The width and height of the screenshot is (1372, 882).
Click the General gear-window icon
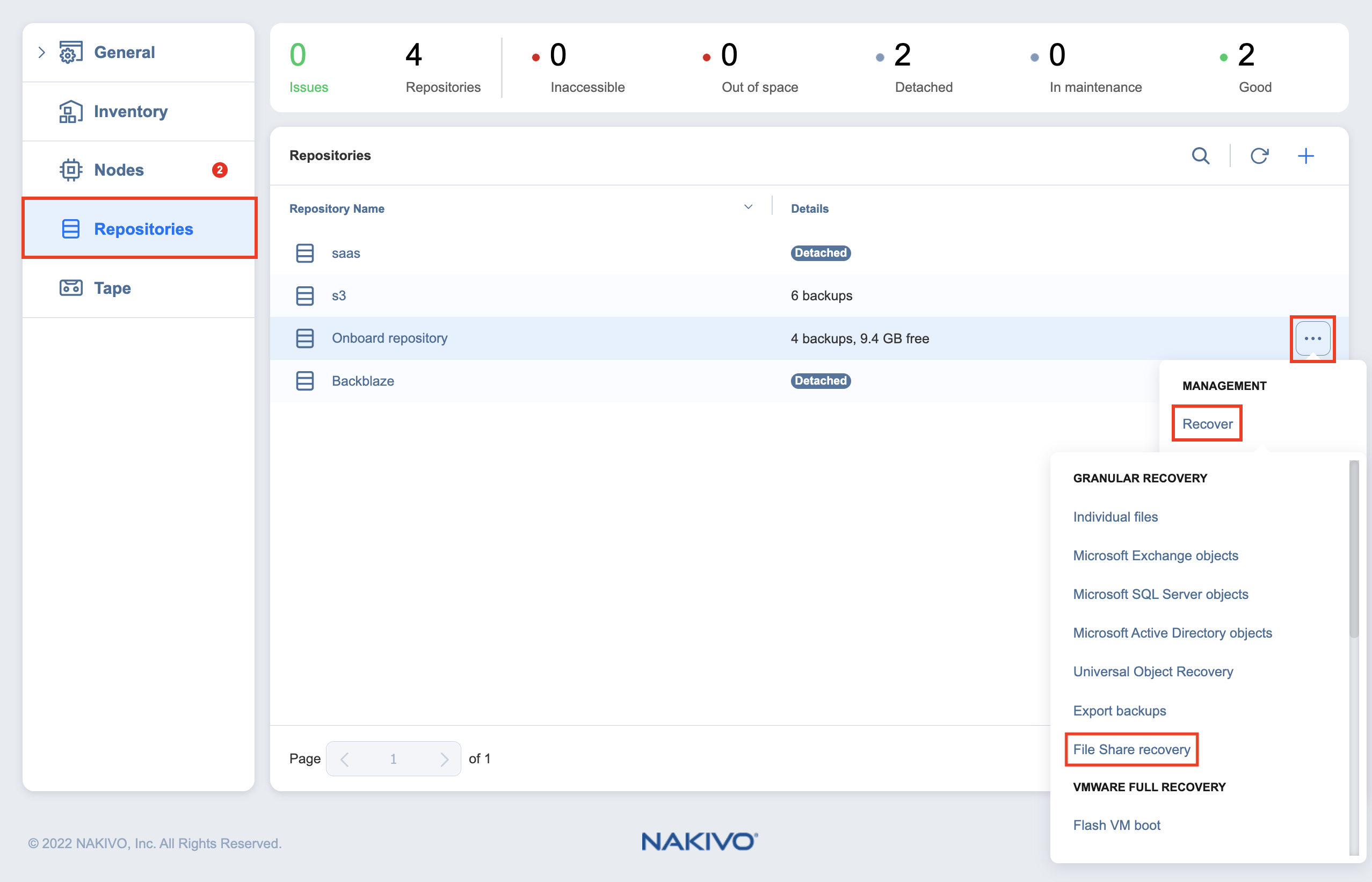click(71, 53)
